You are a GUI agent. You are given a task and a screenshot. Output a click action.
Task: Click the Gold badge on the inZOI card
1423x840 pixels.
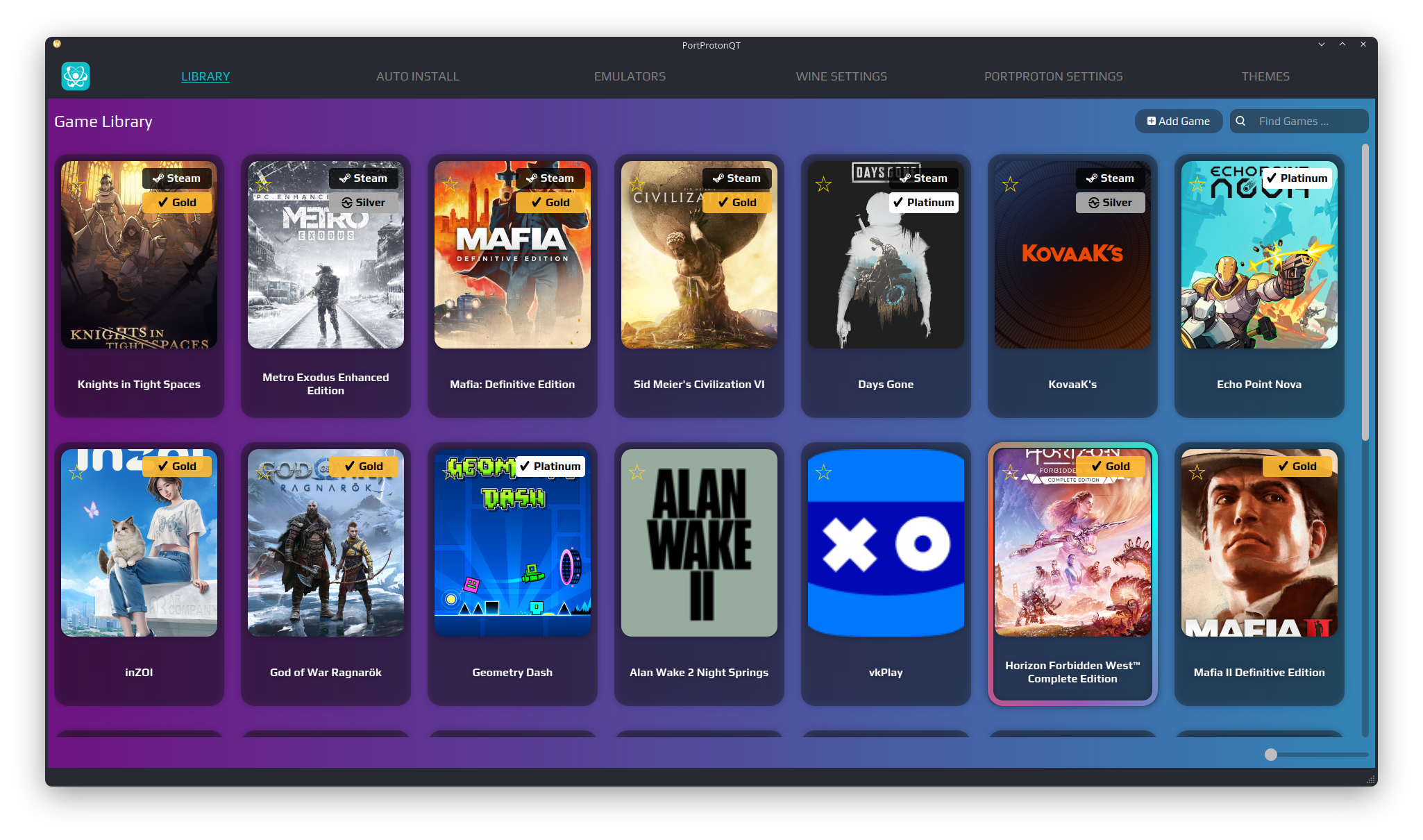tap(177, 467)
